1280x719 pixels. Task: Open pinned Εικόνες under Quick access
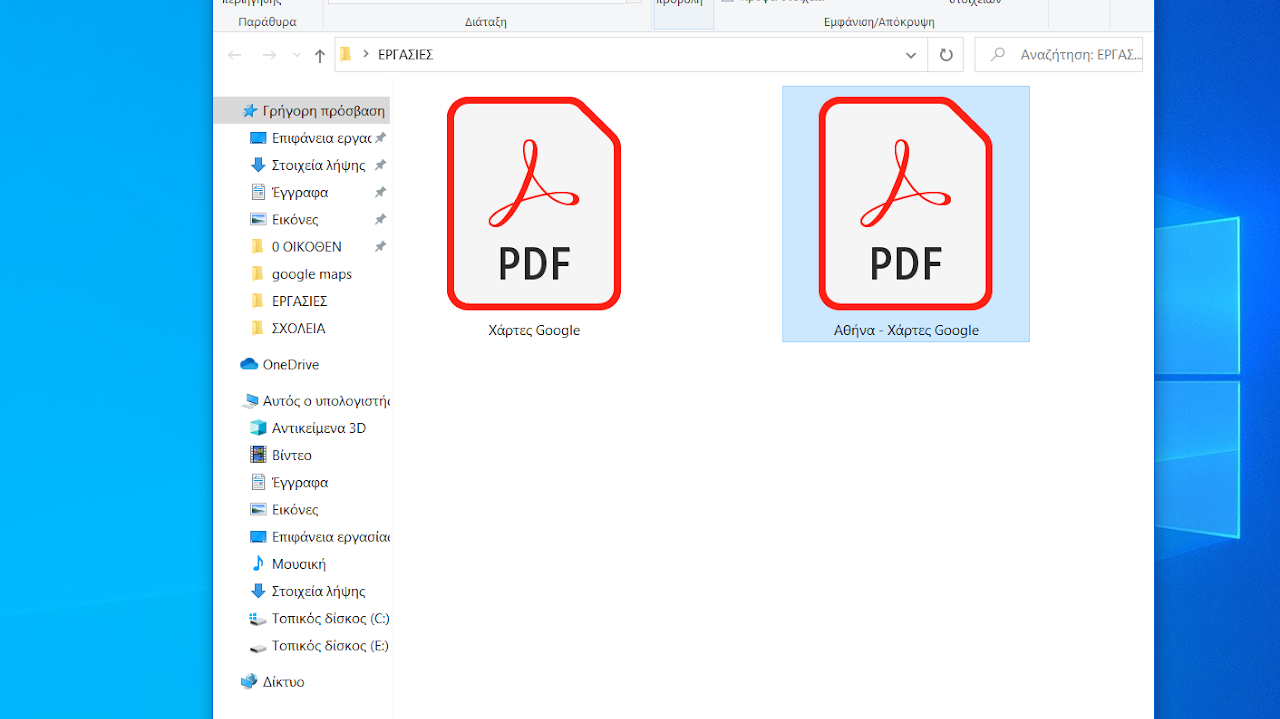click(285, 219)
